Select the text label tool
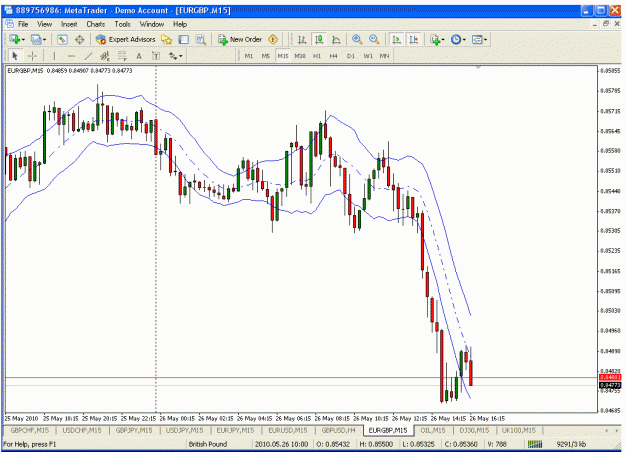This screenshot has width=625, height=452. pyautogui.click(x=156, y=56)
